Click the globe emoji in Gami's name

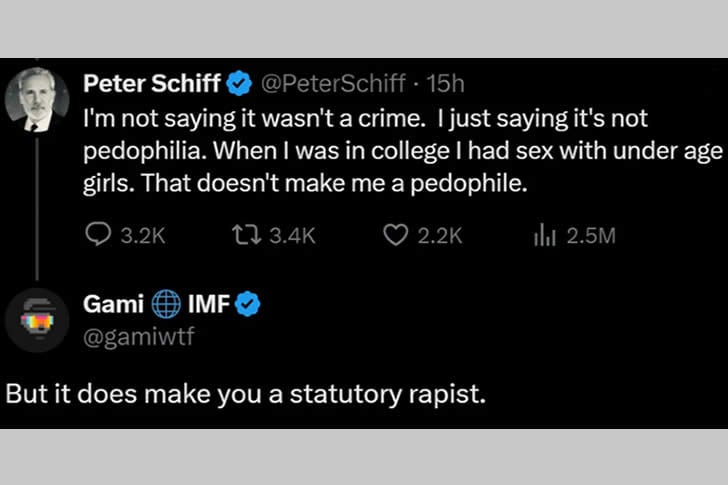[x=166, y=304]
